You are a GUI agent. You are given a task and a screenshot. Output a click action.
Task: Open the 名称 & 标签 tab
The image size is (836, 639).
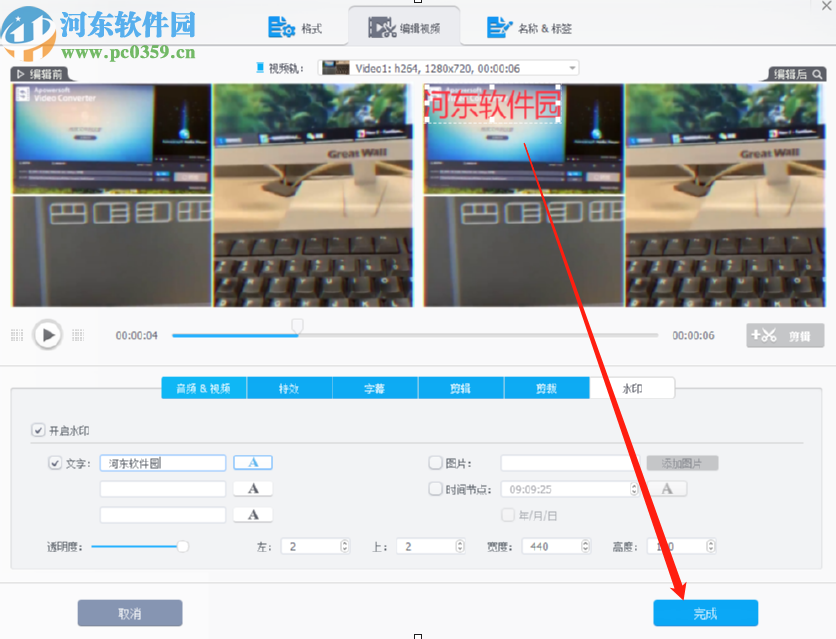pyautogui.click(x=529, y=28)
